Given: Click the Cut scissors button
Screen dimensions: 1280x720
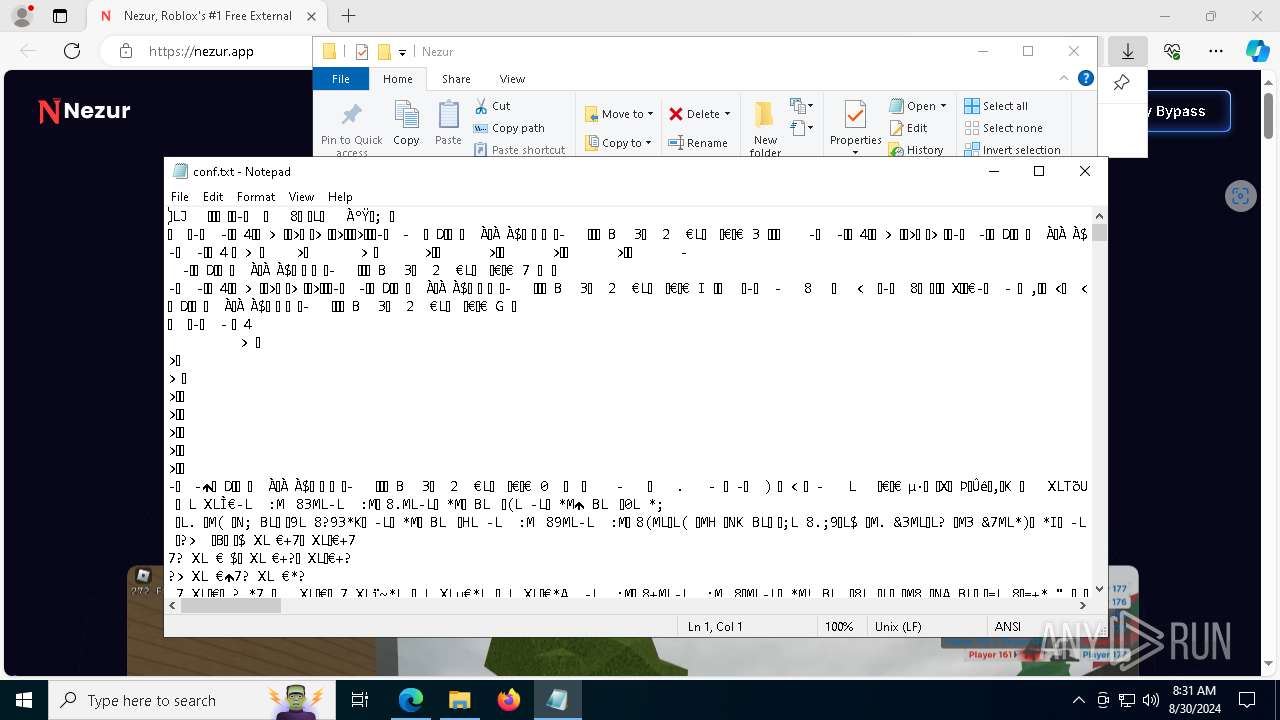Looking at the screenshot, I should pyautogui.click(x=491, y=106).
